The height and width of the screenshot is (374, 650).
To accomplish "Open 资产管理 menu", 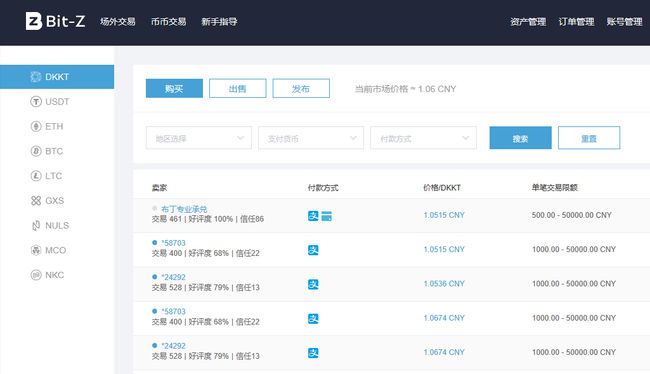I will tap(528, 22).
